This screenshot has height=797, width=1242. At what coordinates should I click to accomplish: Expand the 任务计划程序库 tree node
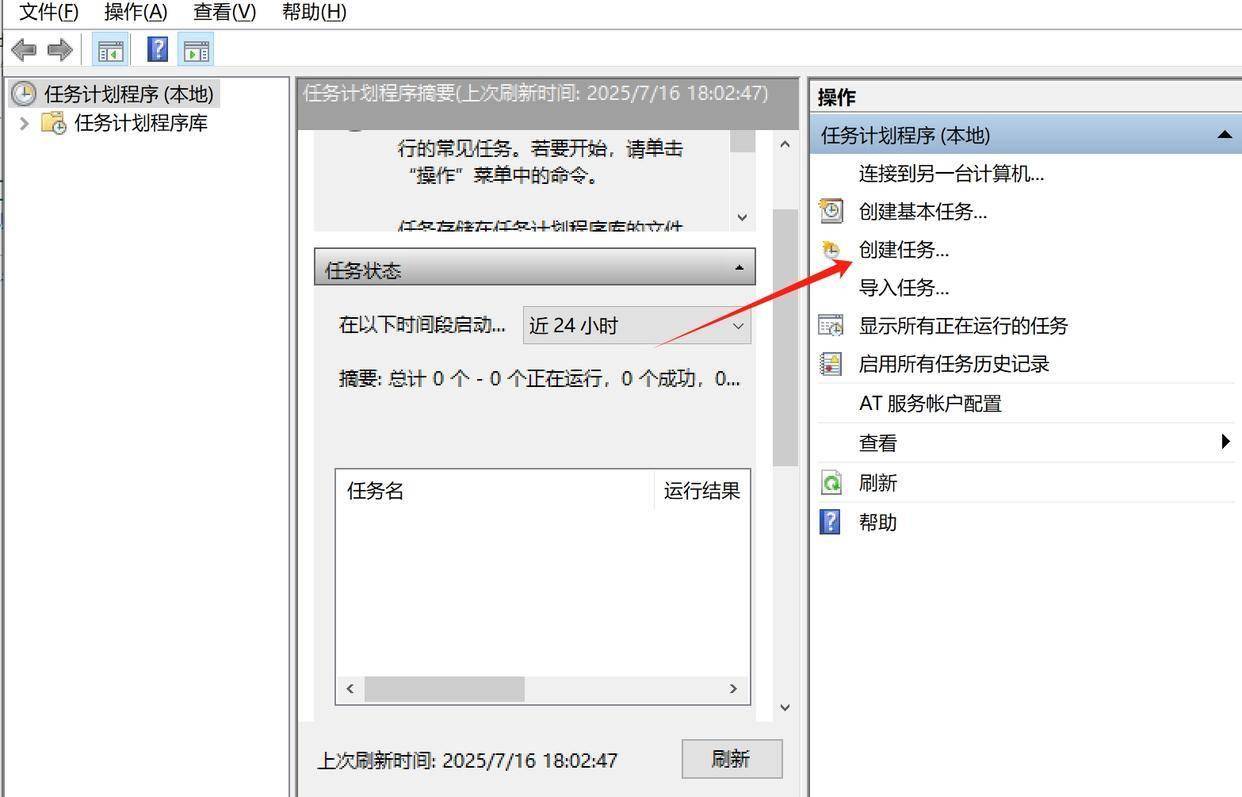(24, 123)
